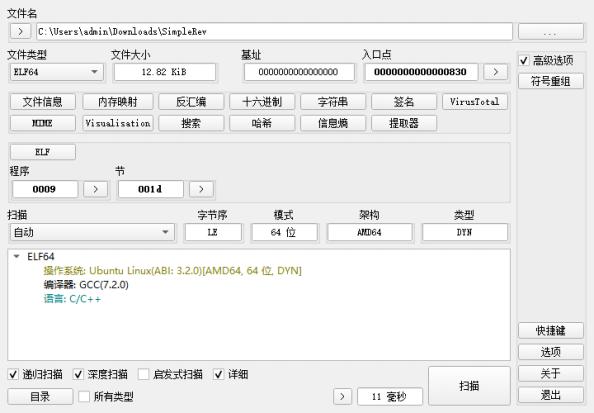Select the 编译器 GCC(7.2.0) result row
The height and width of the screenshot is (413, 594).
coord(86,285)
